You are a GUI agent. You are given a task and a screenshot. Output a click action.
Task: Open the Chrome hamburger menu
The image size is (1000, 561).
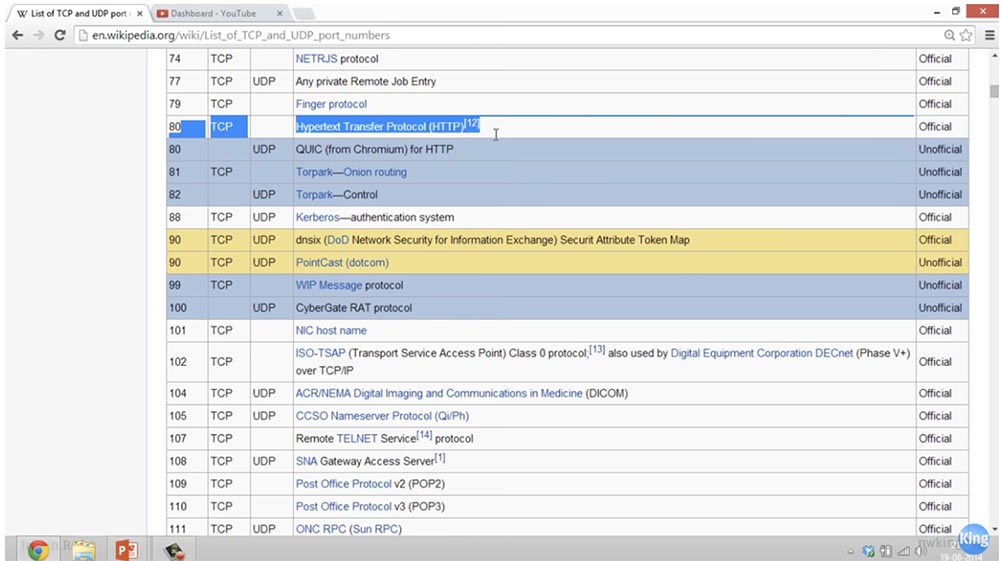click(x=988, y=35)
